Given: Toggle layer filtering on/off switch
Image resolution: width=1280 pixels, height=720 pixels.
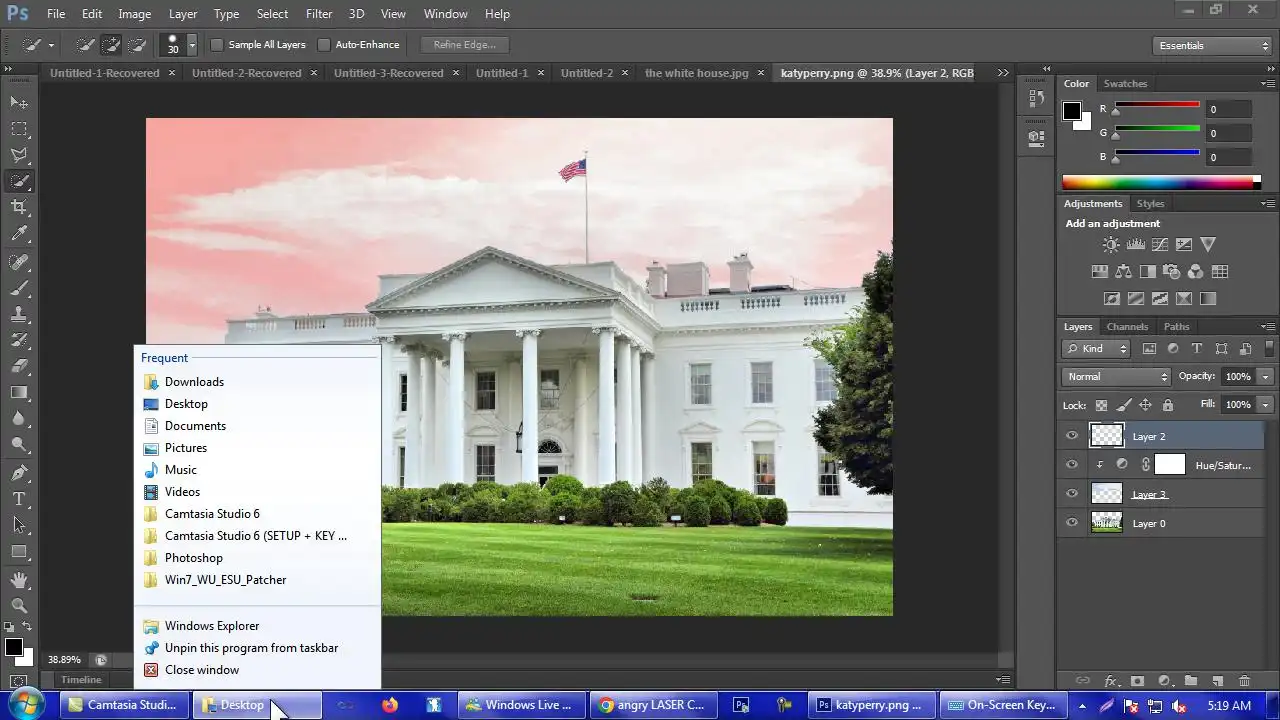Looking at the screenshot, I should click(1270, 348).
